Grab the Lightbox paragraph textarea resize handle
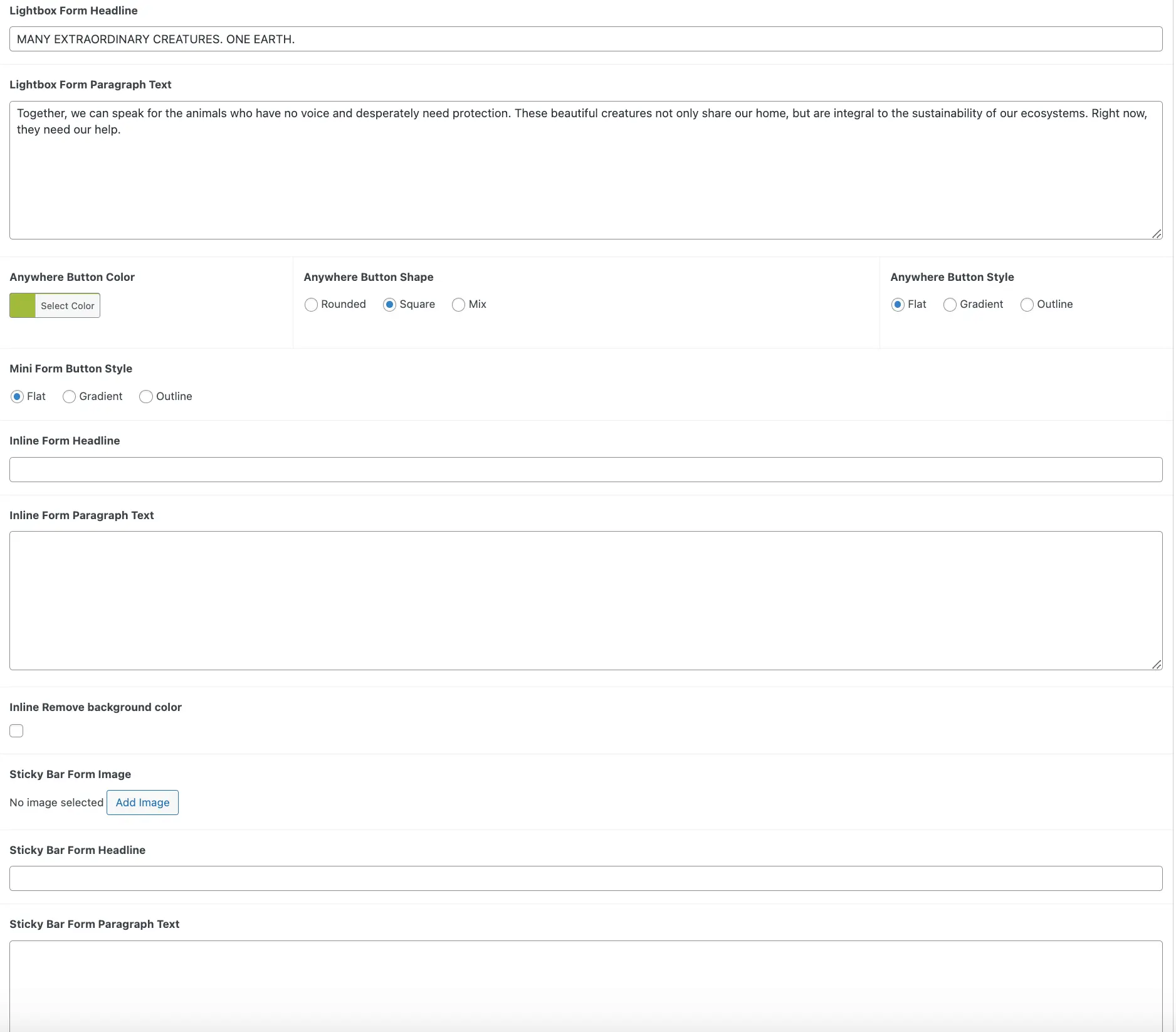This screenshot has width=1176, height=1032. click(1157, 234)
